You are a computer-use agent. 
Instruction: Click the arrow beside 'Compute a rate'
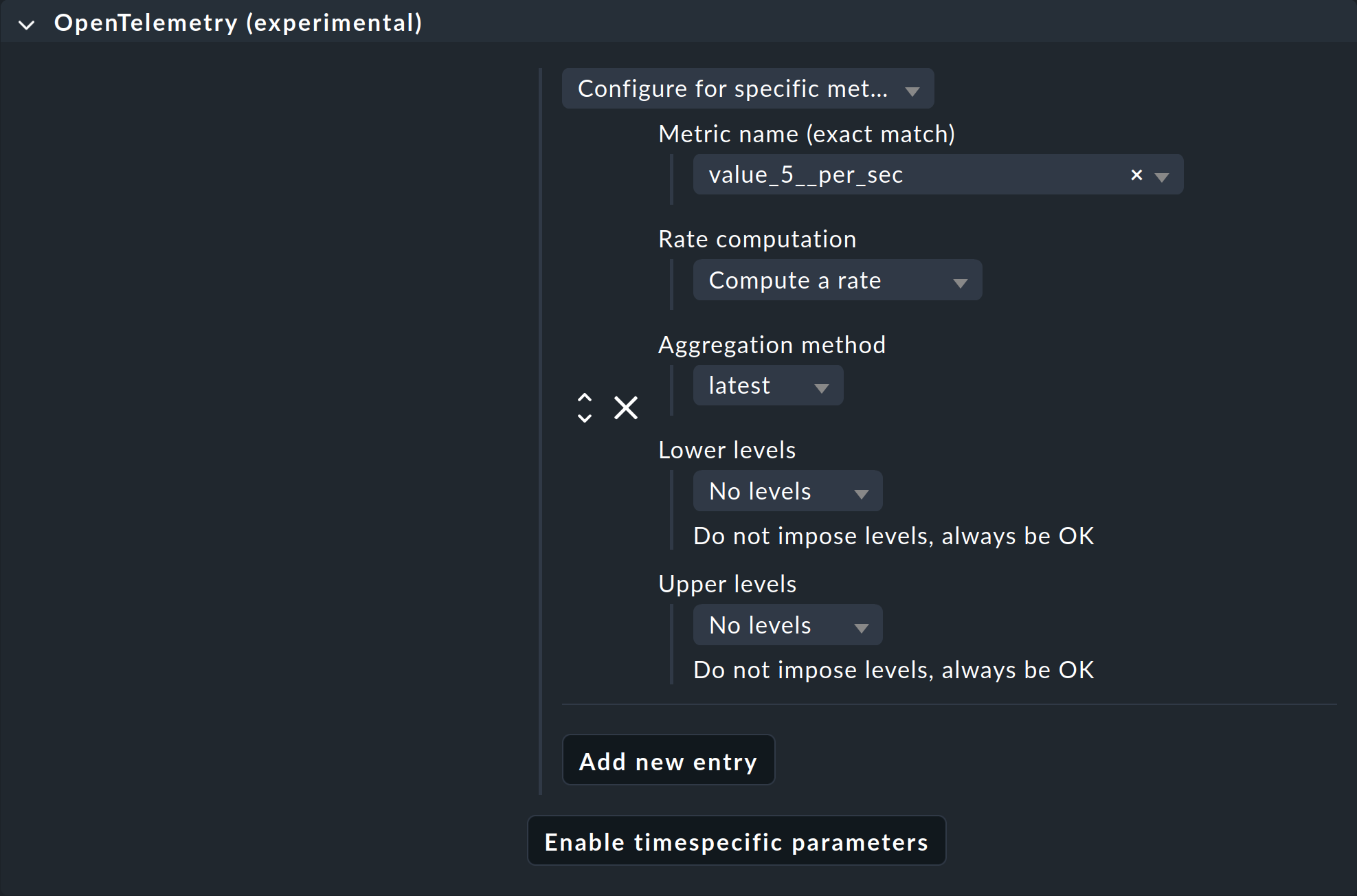pos(961,282)
